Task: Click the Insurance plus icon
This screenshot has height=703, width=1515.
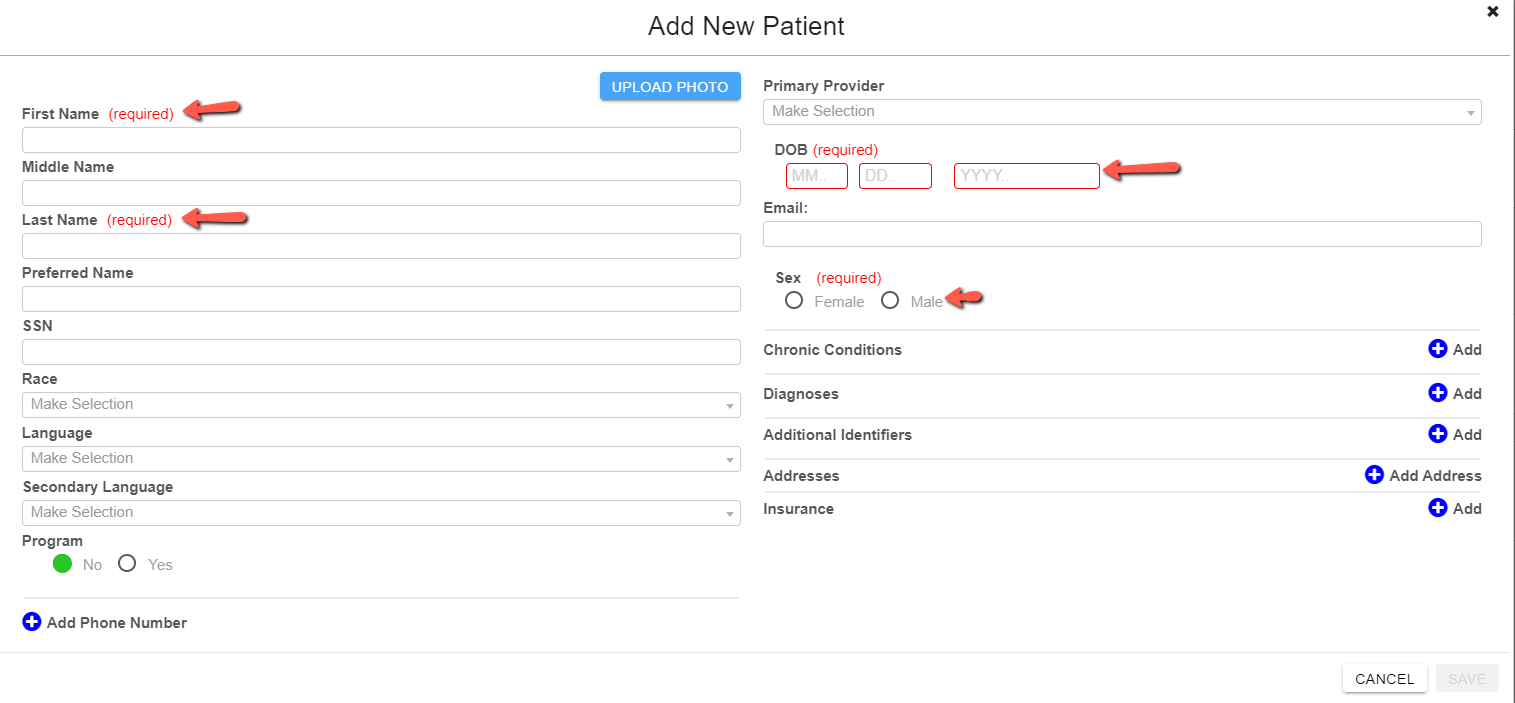Action: tap(1437, 508)
